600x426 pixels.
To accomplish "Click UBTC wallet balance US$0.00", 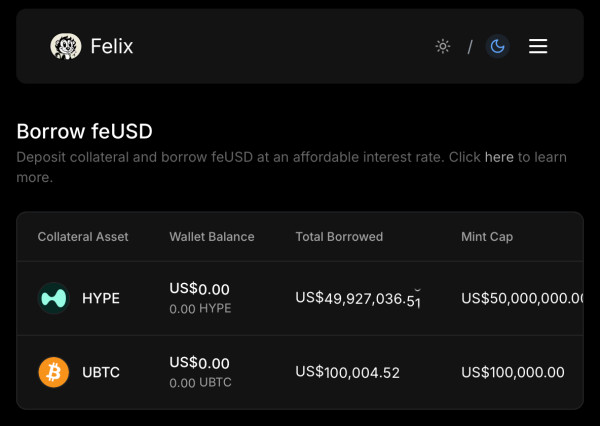I will click(x=200, y=363).
